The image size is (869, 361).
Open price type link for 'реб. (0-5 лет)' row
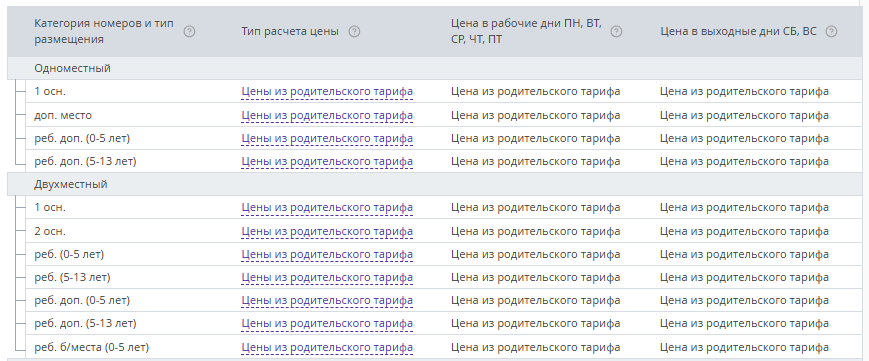[x=327, y=254]
